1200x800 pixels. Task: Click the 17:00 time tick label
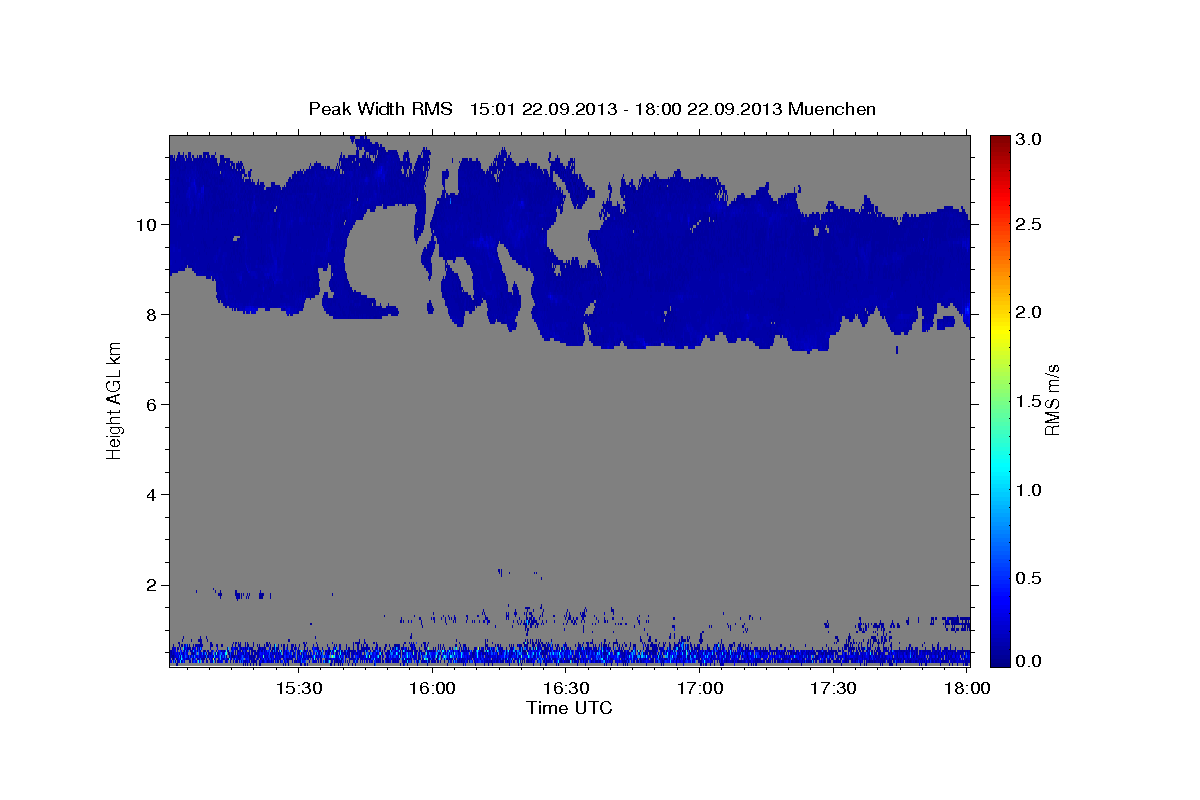(700, 688)
